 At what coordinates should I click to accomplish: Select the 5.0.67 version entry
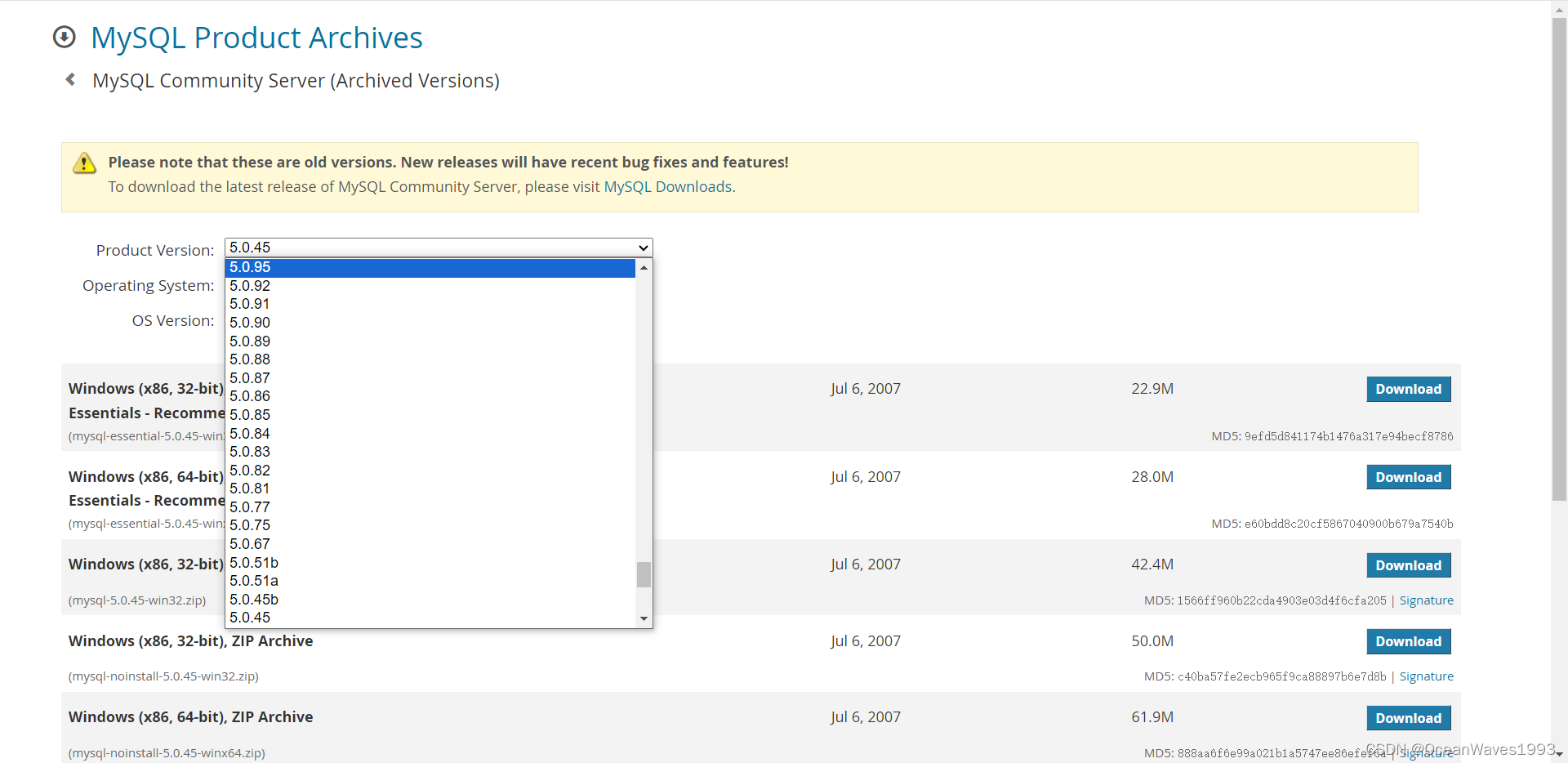pyautogui.click(x=430, y=544)
